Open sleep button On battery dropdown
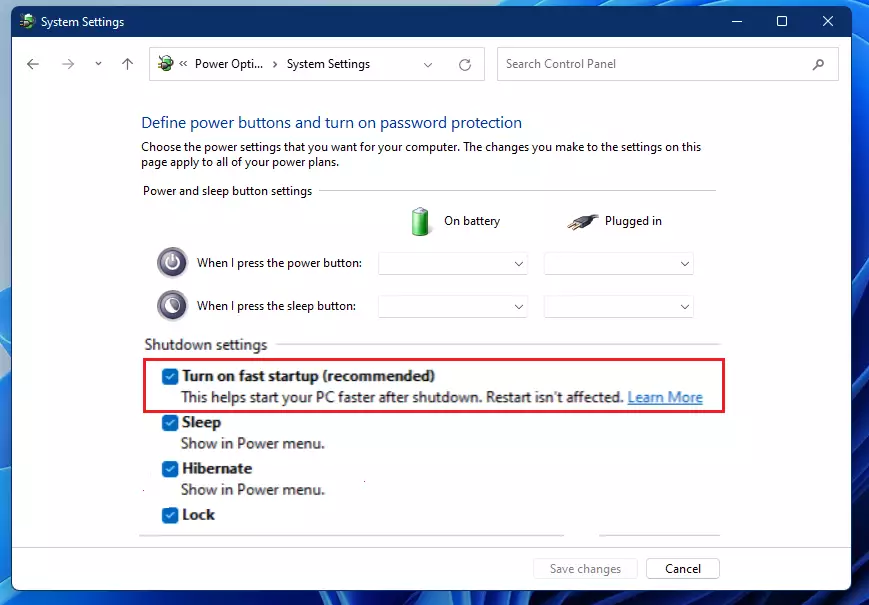 (453, 306)
